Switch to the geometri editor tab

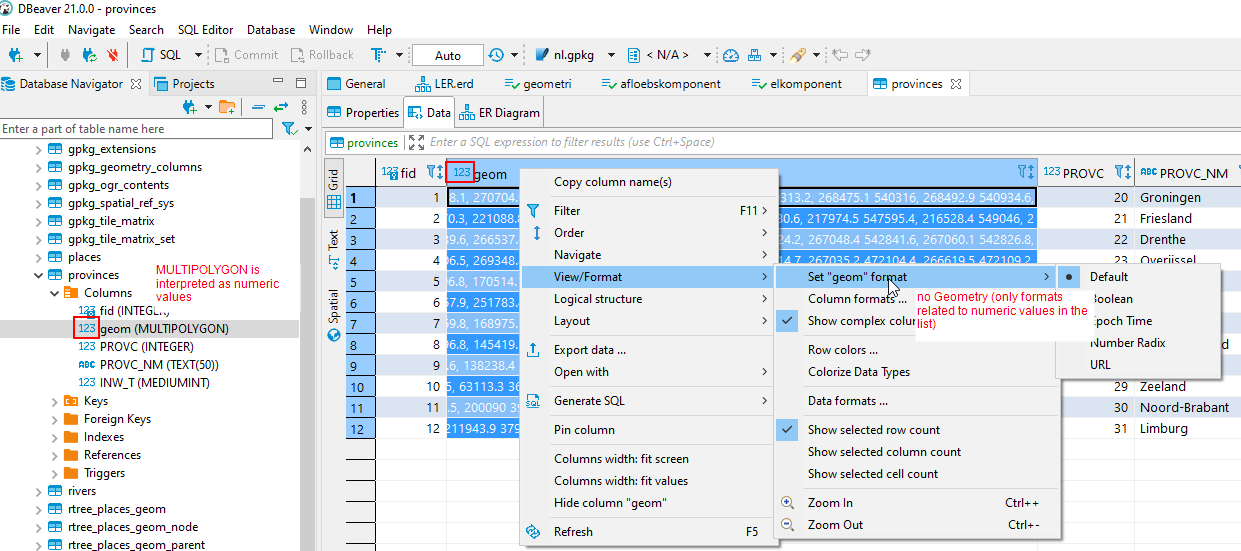(537, 84)
